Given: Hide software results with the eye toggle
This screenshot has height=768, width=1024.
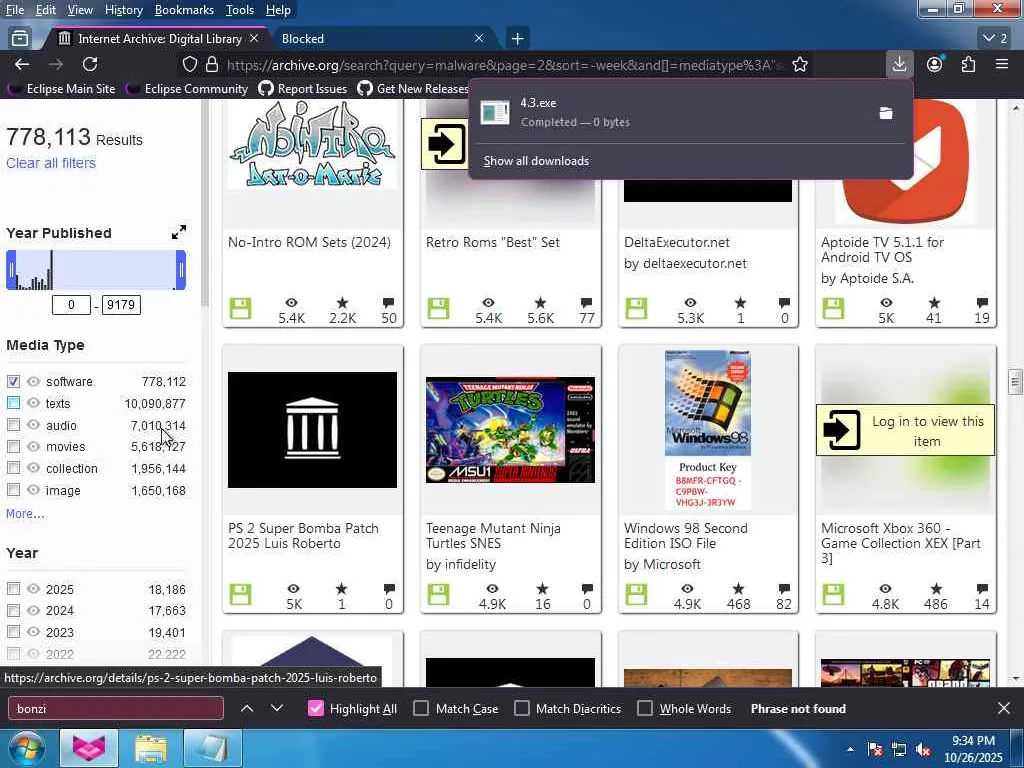Looking at the screenshot, I should pos(33,381).
